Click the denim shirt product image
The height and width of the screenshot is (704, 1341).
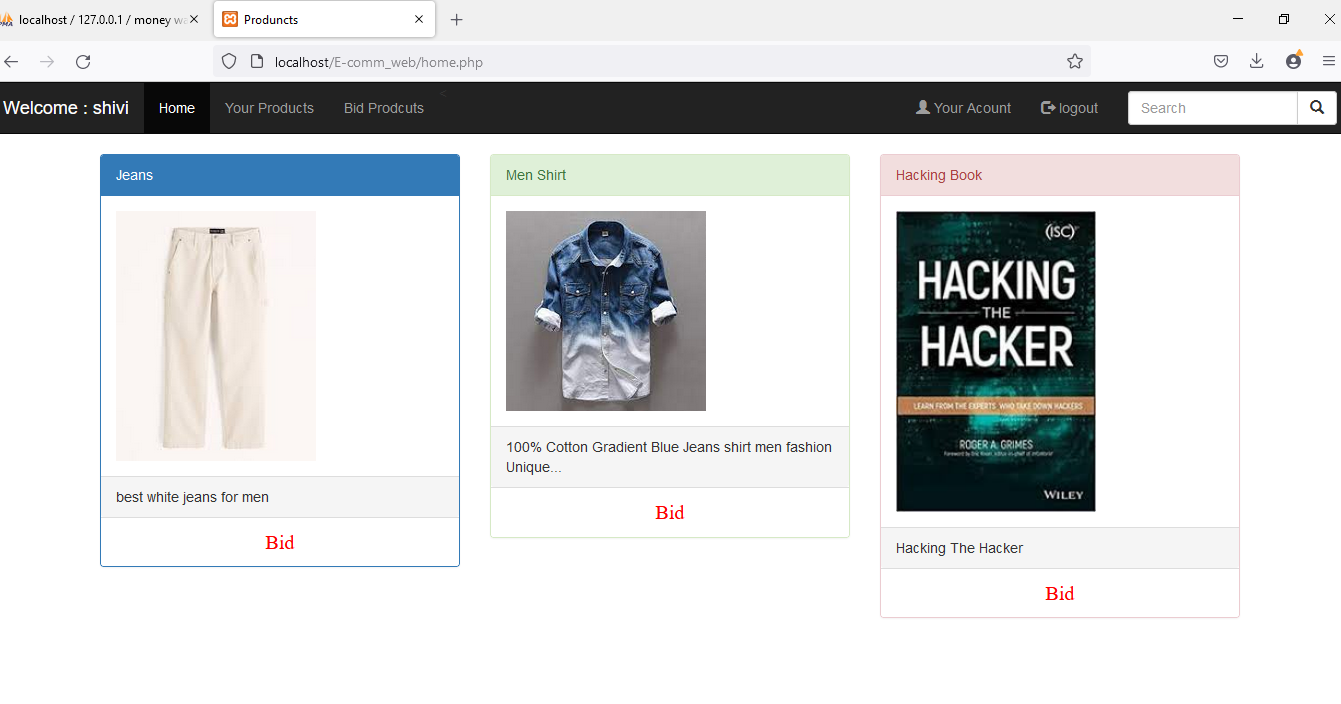(x=606, y=311)
